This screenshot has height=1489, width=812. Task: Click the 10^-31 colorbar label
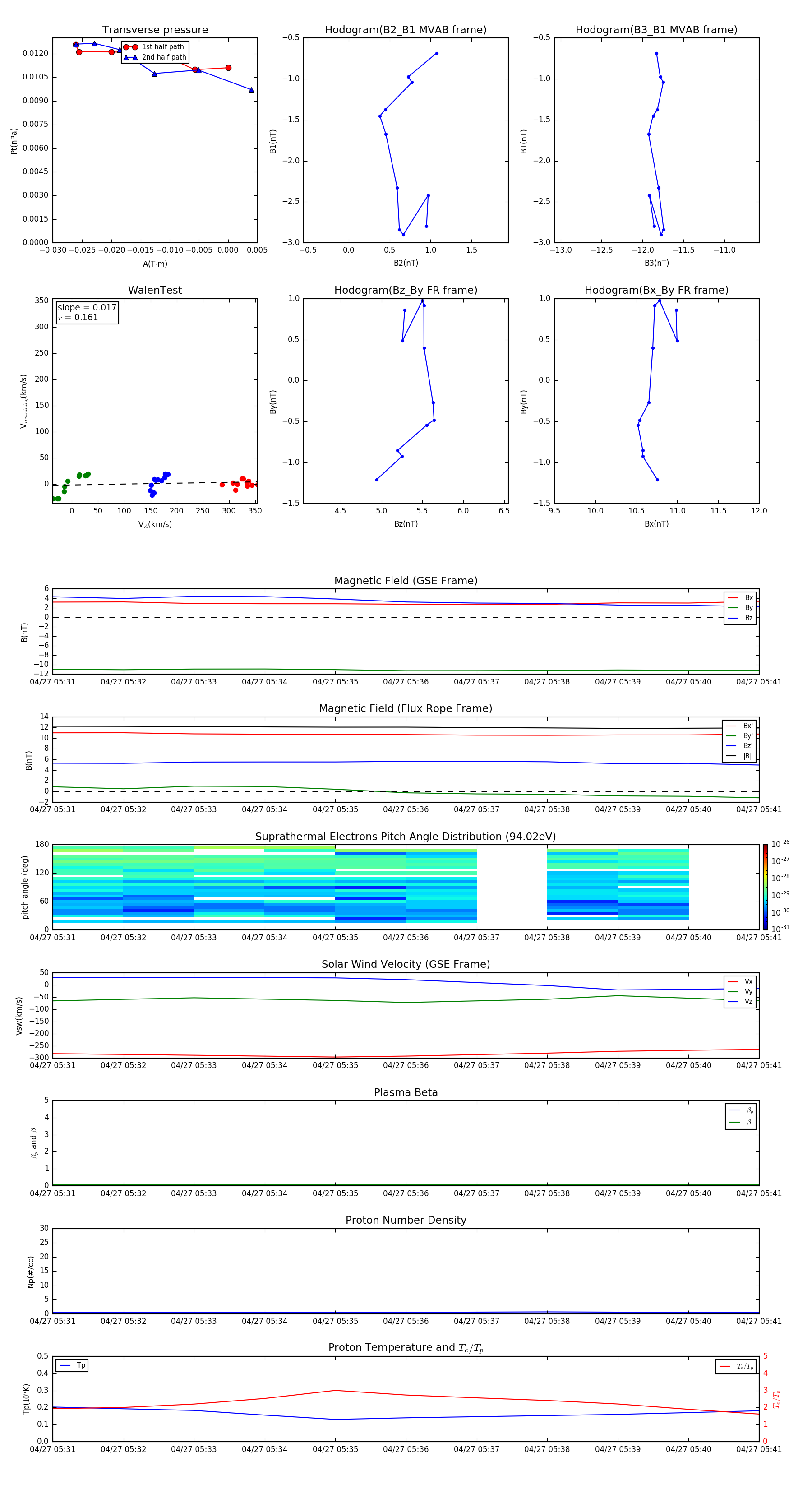[x=780, y=929]
